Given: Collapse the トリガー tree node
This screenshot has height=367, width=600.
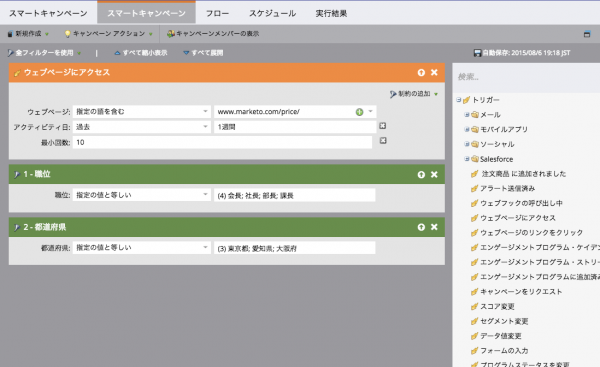Looking at the screenshot, I should 458,100.
